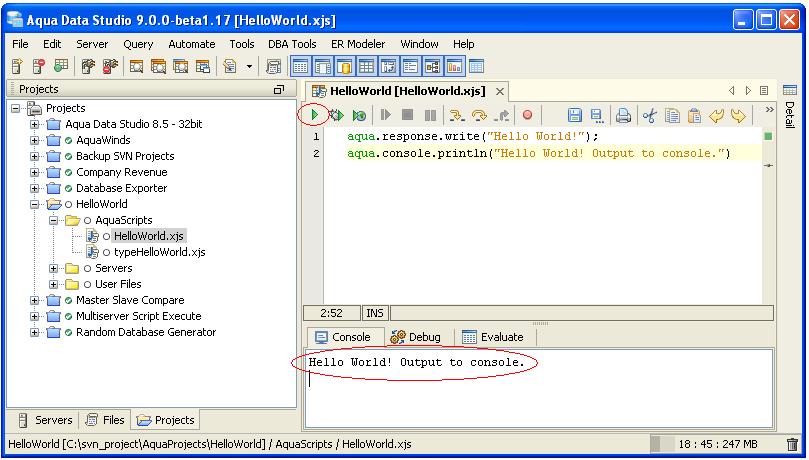The width and height of the screenshot is (809, 460).
Task: Print the script
Action: [623, 115]
